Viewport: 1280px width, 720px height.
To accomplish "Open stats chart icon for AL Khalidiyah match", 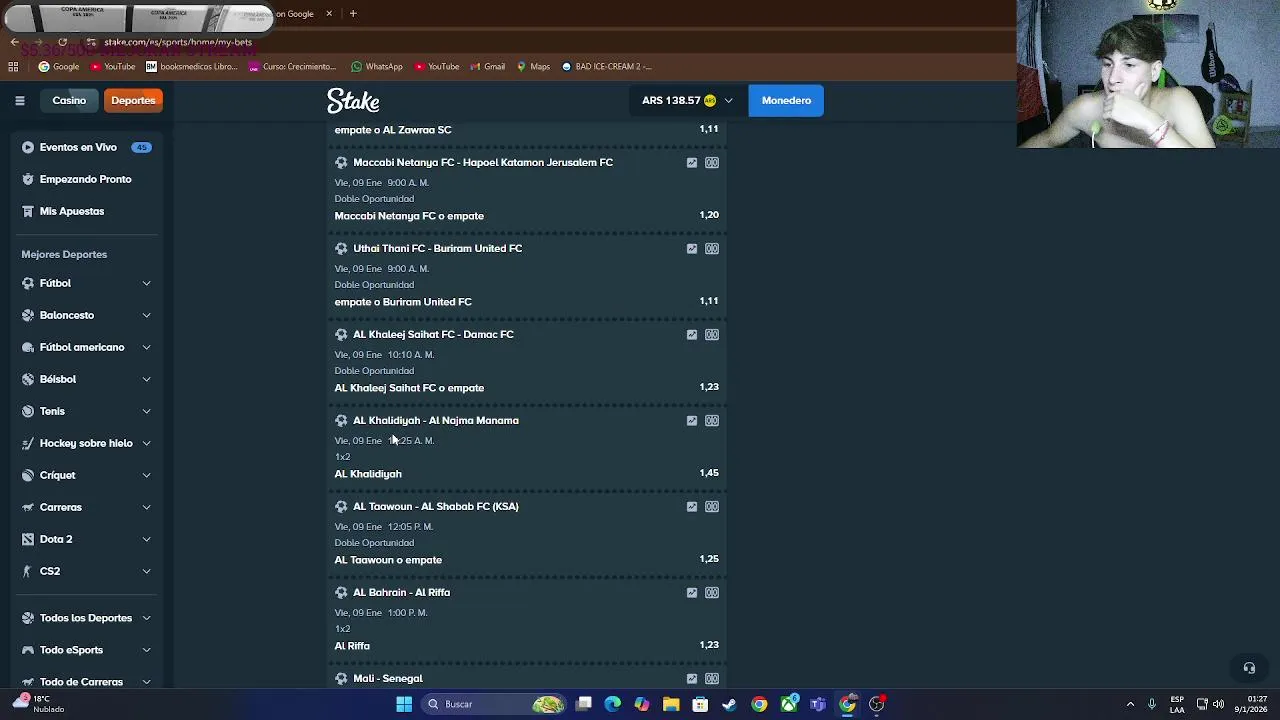I will (692, 420).
